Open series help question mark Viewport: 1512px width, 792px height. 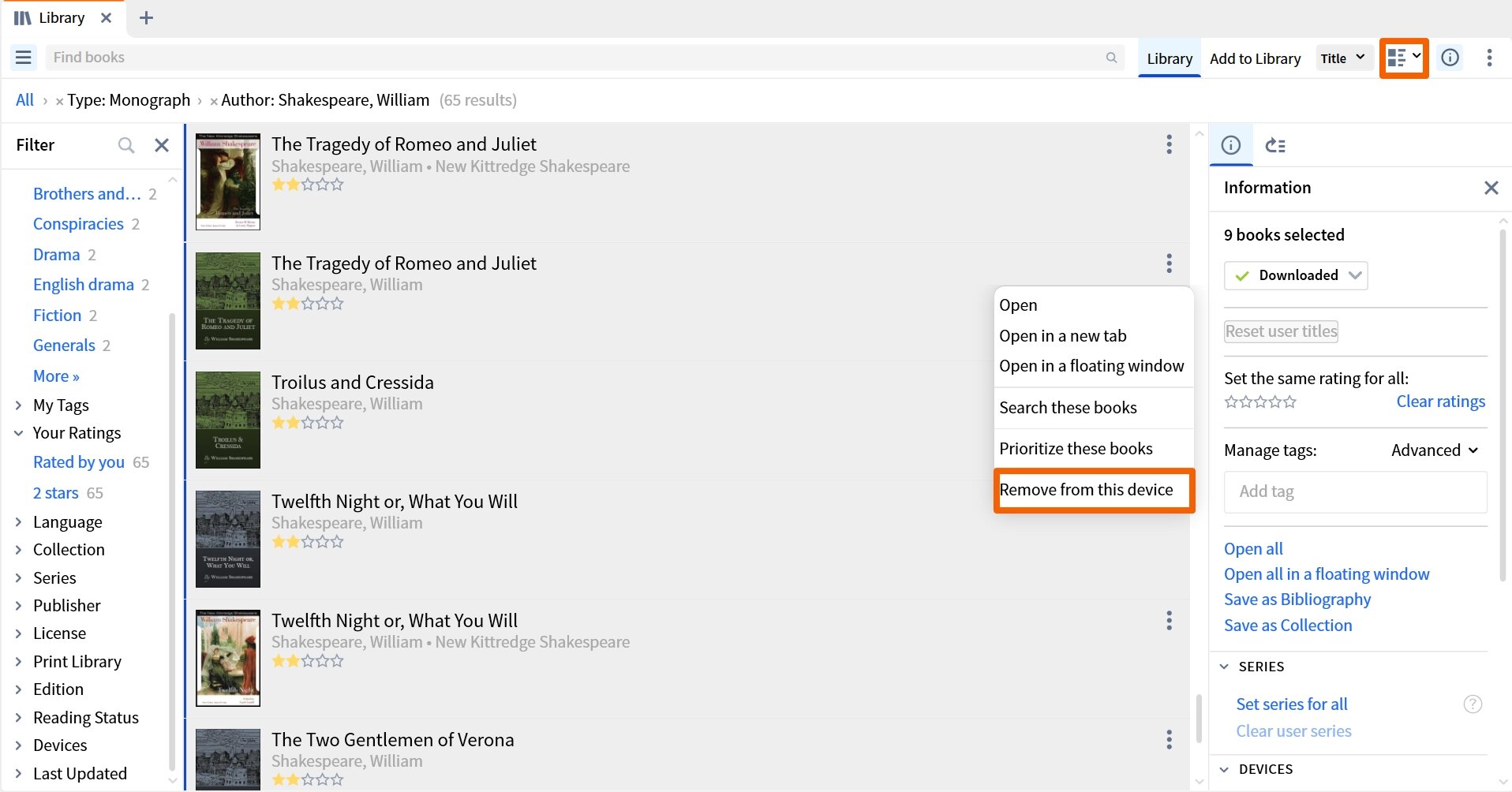coord(1473,704)
